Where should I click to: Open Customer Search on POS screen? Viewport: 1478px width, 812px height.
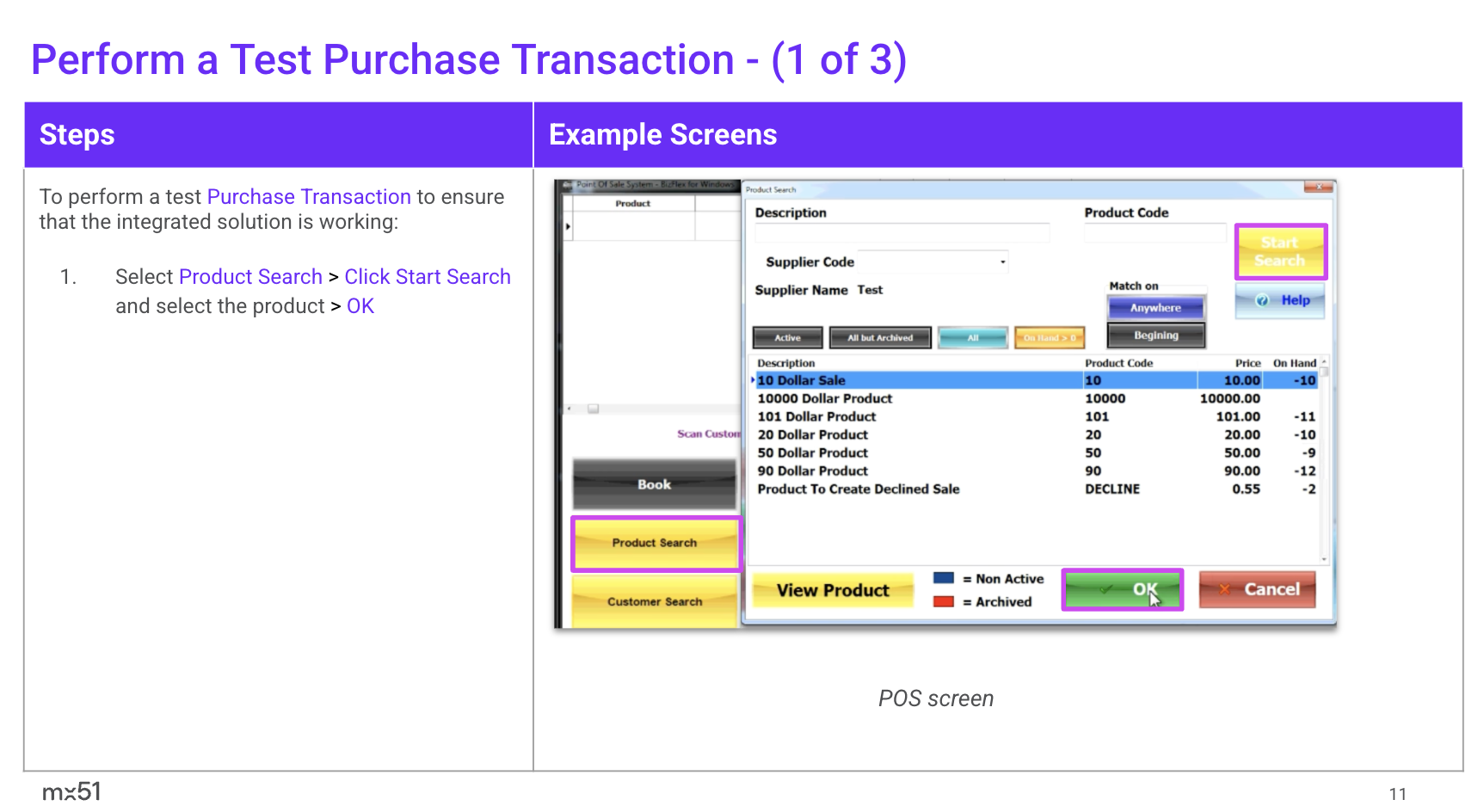(x=655, y=602)
